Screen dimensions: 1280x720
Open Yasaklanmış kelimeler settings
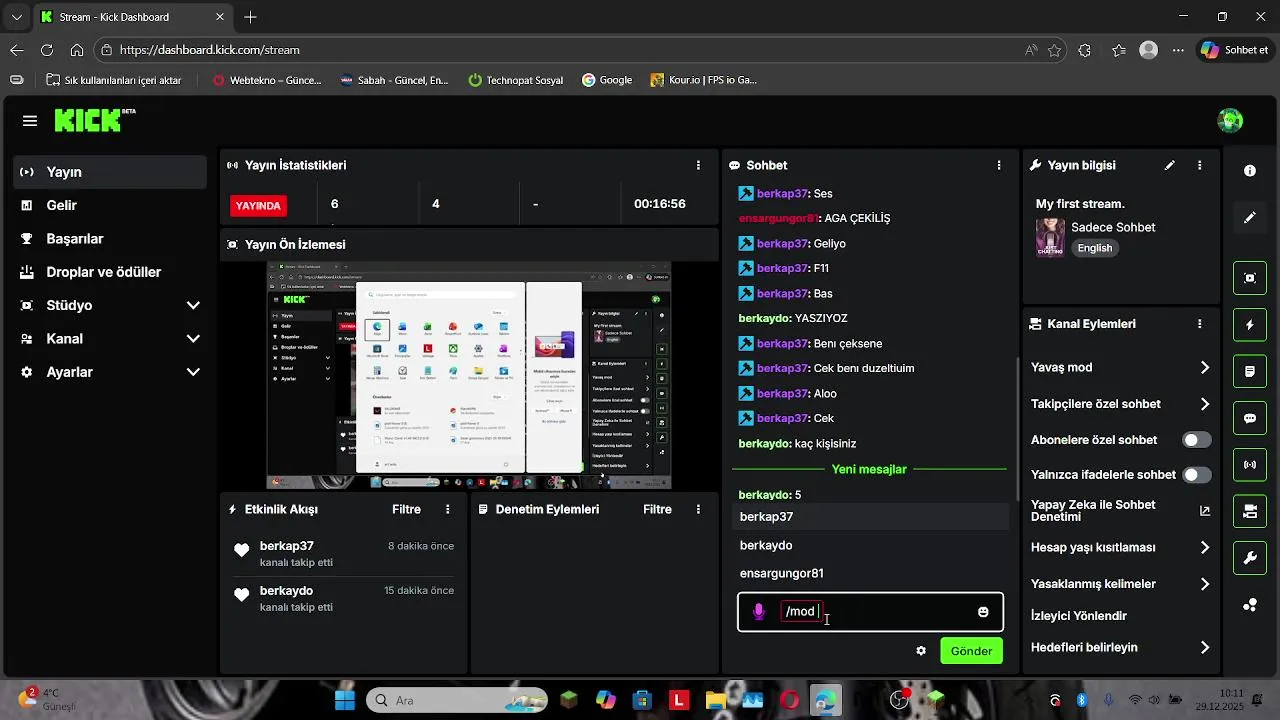click(1121, 584)
